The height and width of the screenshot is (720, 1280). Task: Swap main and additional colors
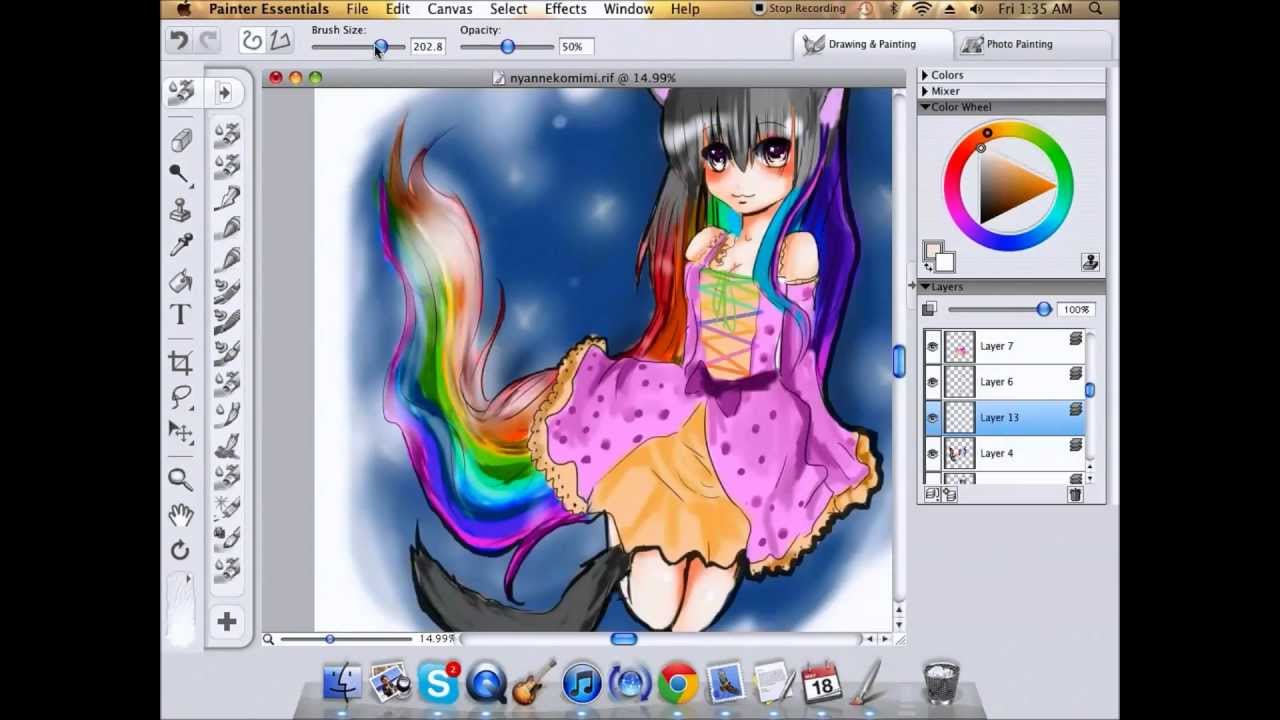click(927, 267)
